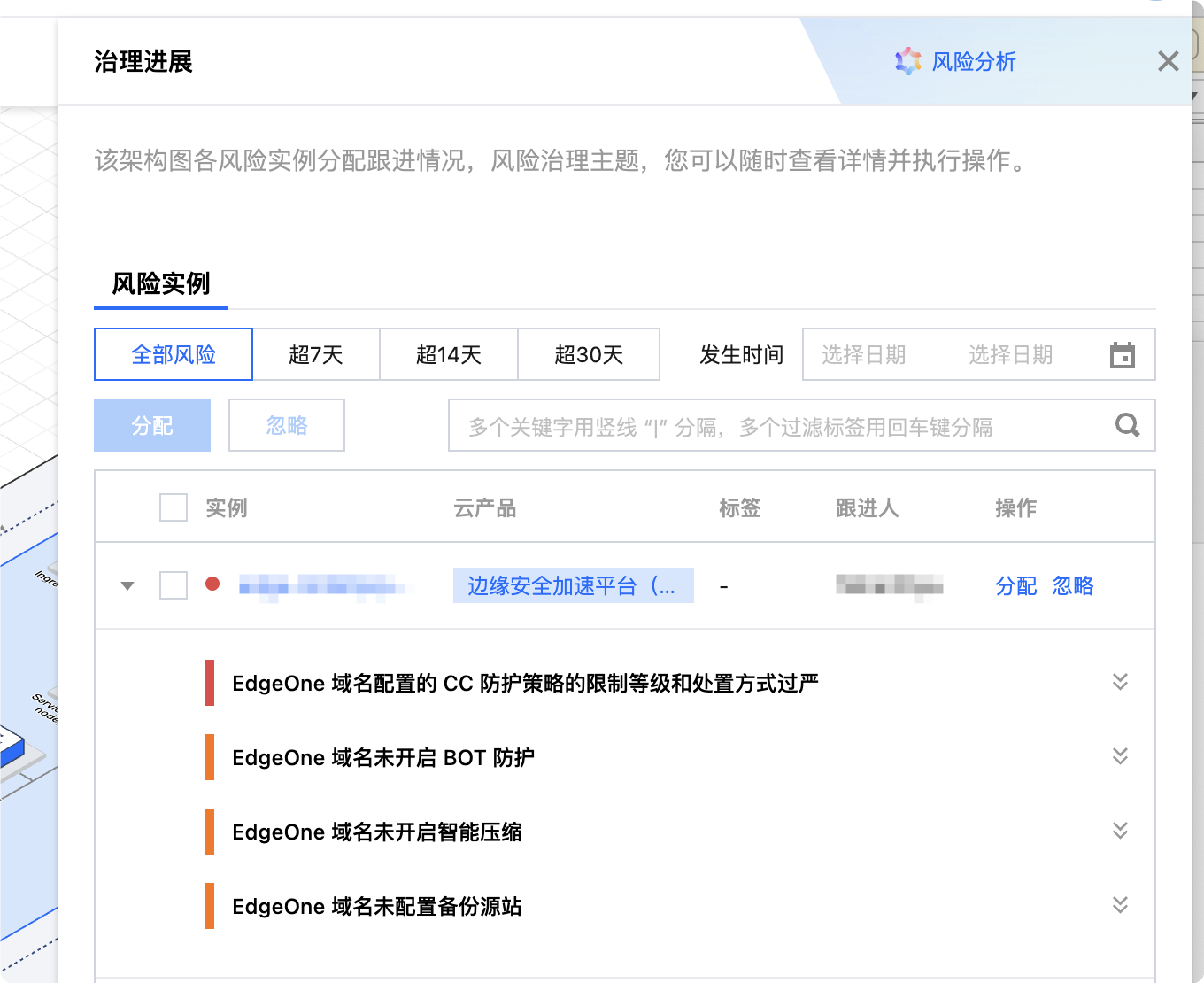This screenshot has width=1204, height=983.
Task: Collapse the instance row triangle arrow
Action: (127, 585)
